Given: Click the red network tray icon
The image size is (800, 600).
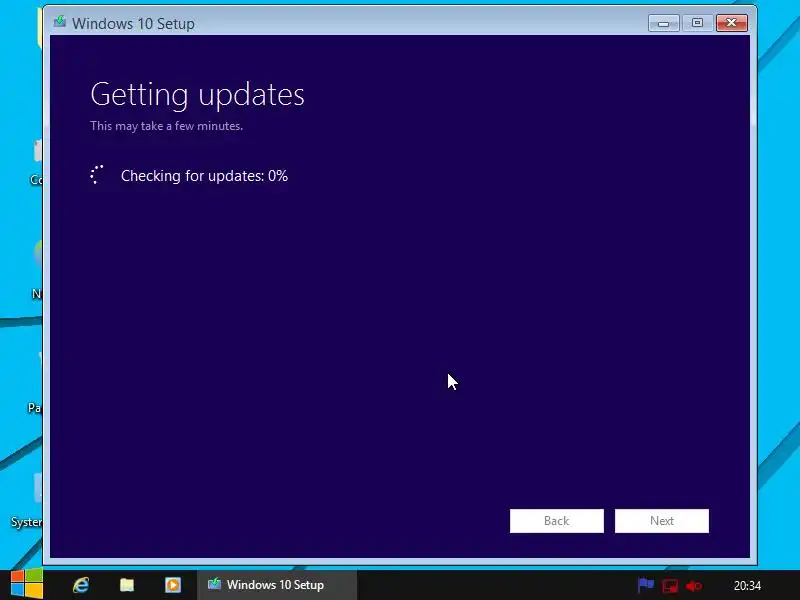Looking at the screenshot, I should tap(670, 586).
